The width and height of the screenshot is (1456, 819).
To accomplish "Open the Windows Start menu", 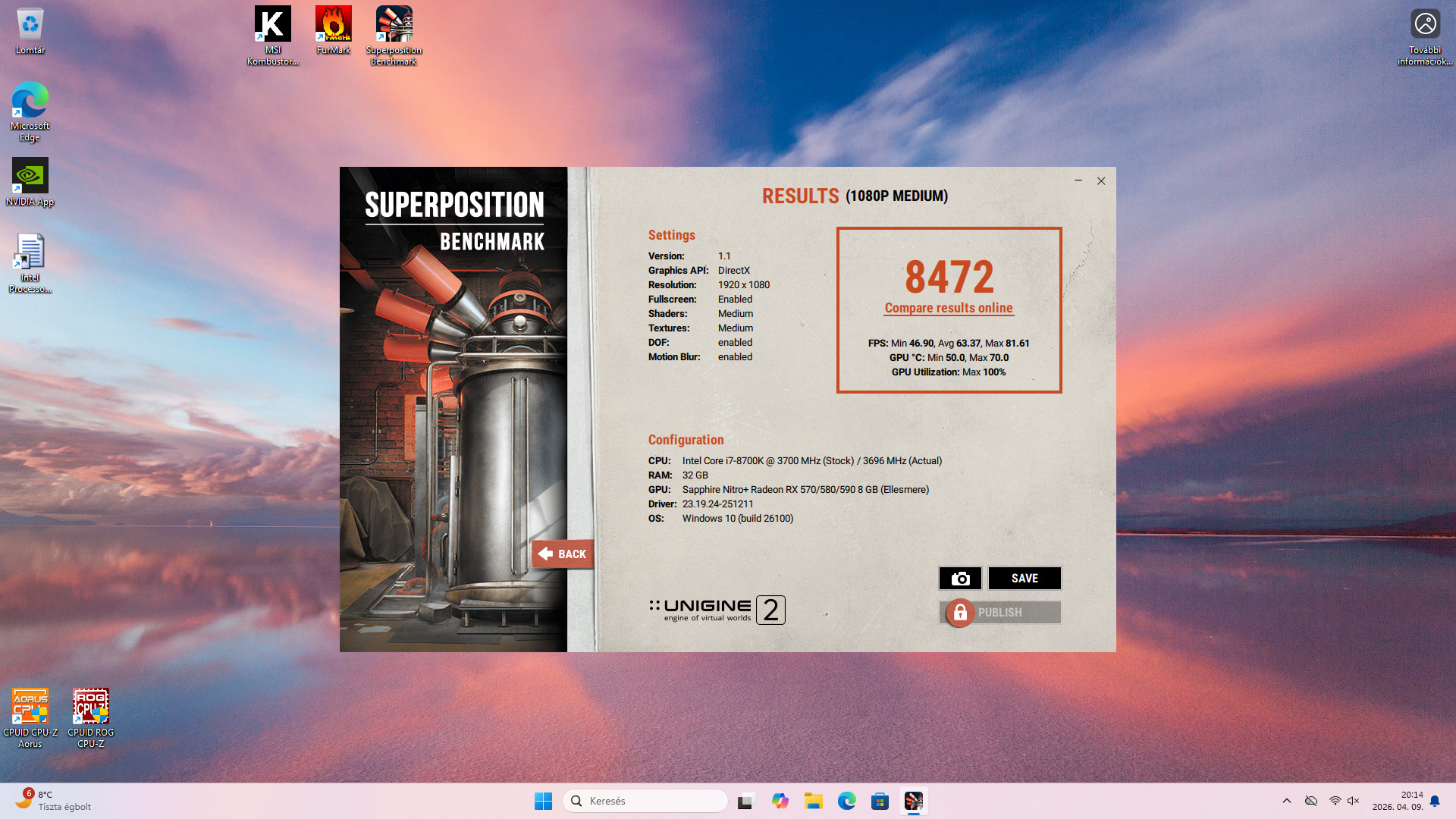I will click(543, 801).
